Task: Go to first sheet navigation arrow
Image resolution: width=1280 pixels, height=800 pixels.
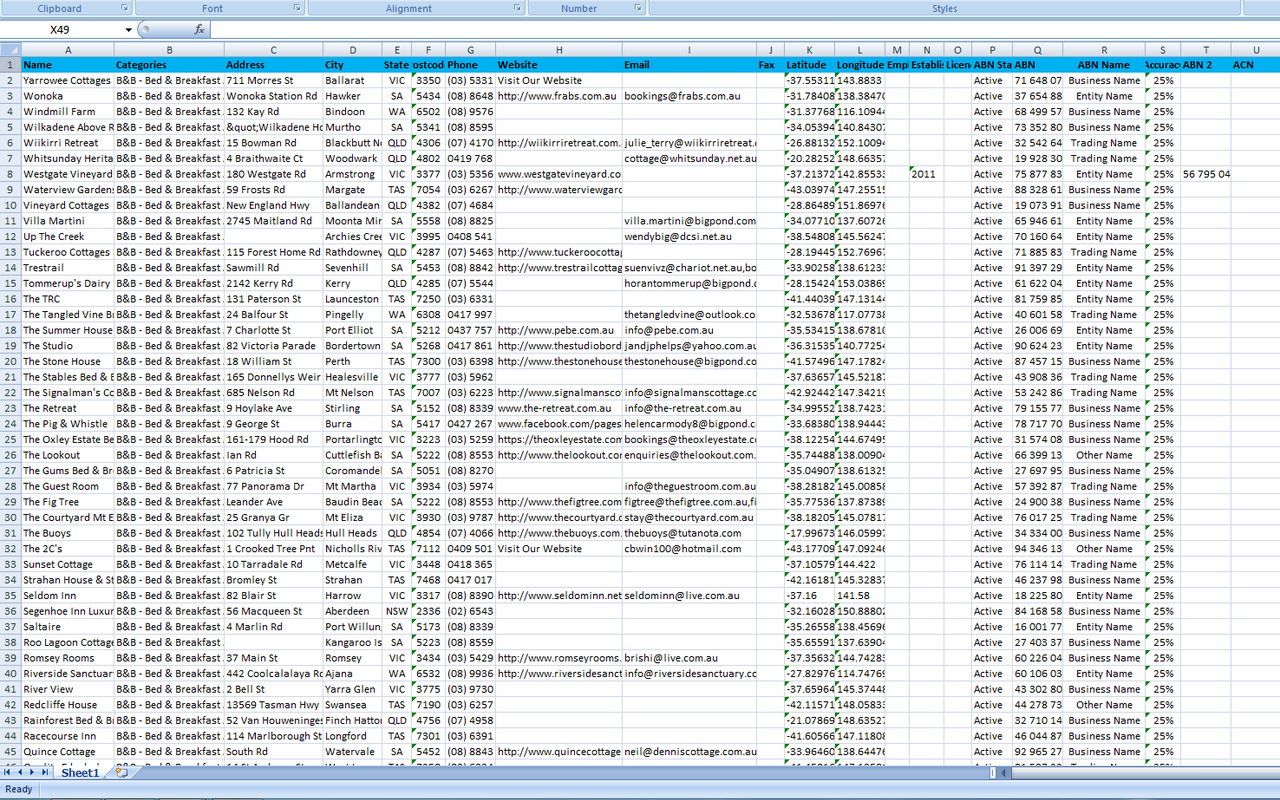Action: pyautogui.click(x=8, y=773)
